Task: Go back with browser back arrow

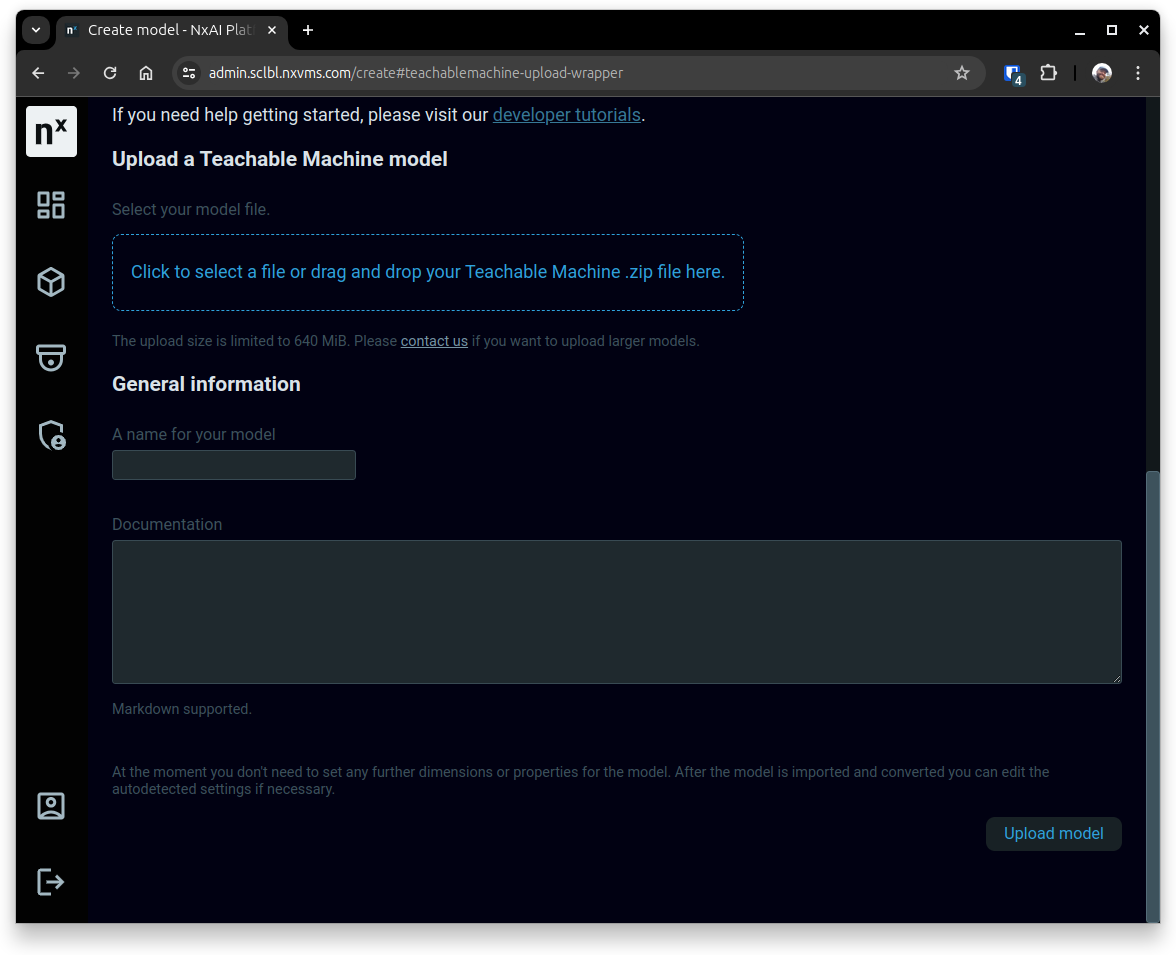Action: [38, 73]
